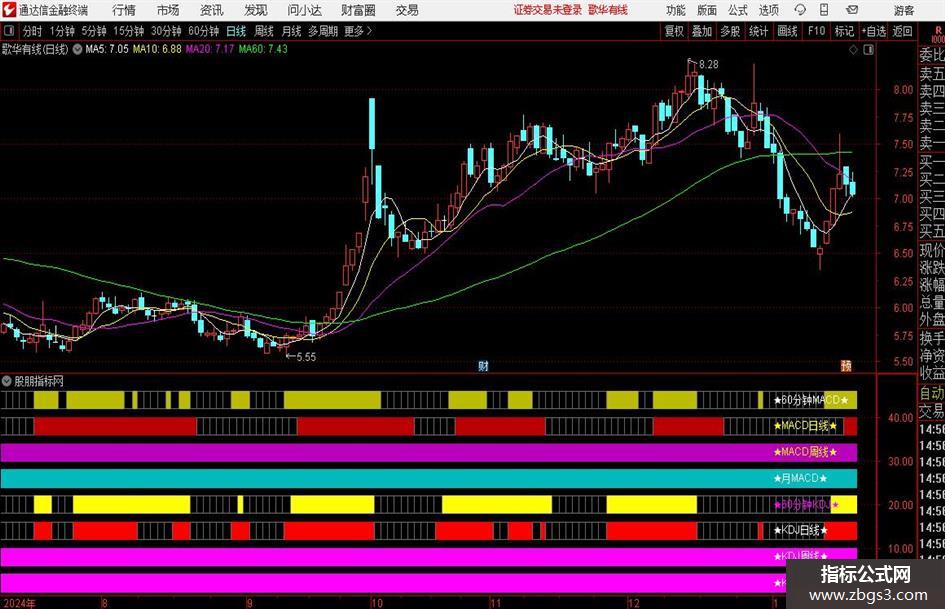Click 证券交易未登录 login link

[x=548, y=10]
